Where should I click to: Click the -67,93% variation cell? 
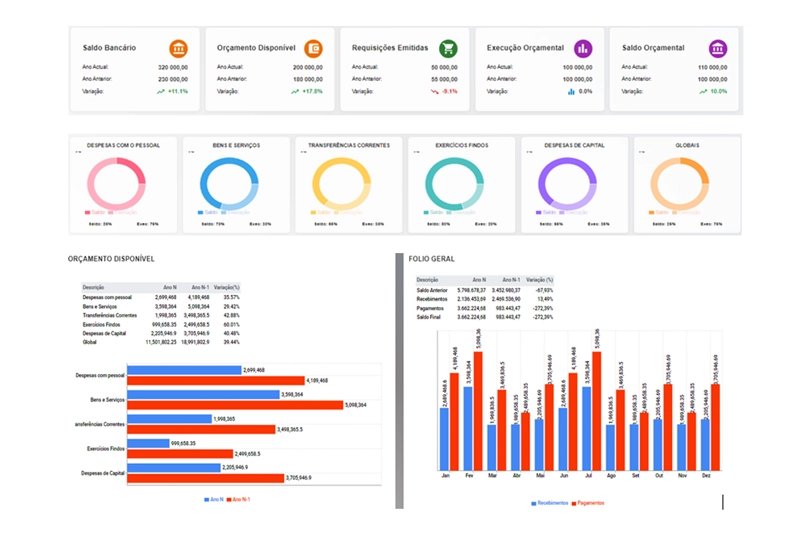click(x=543, y=290)
